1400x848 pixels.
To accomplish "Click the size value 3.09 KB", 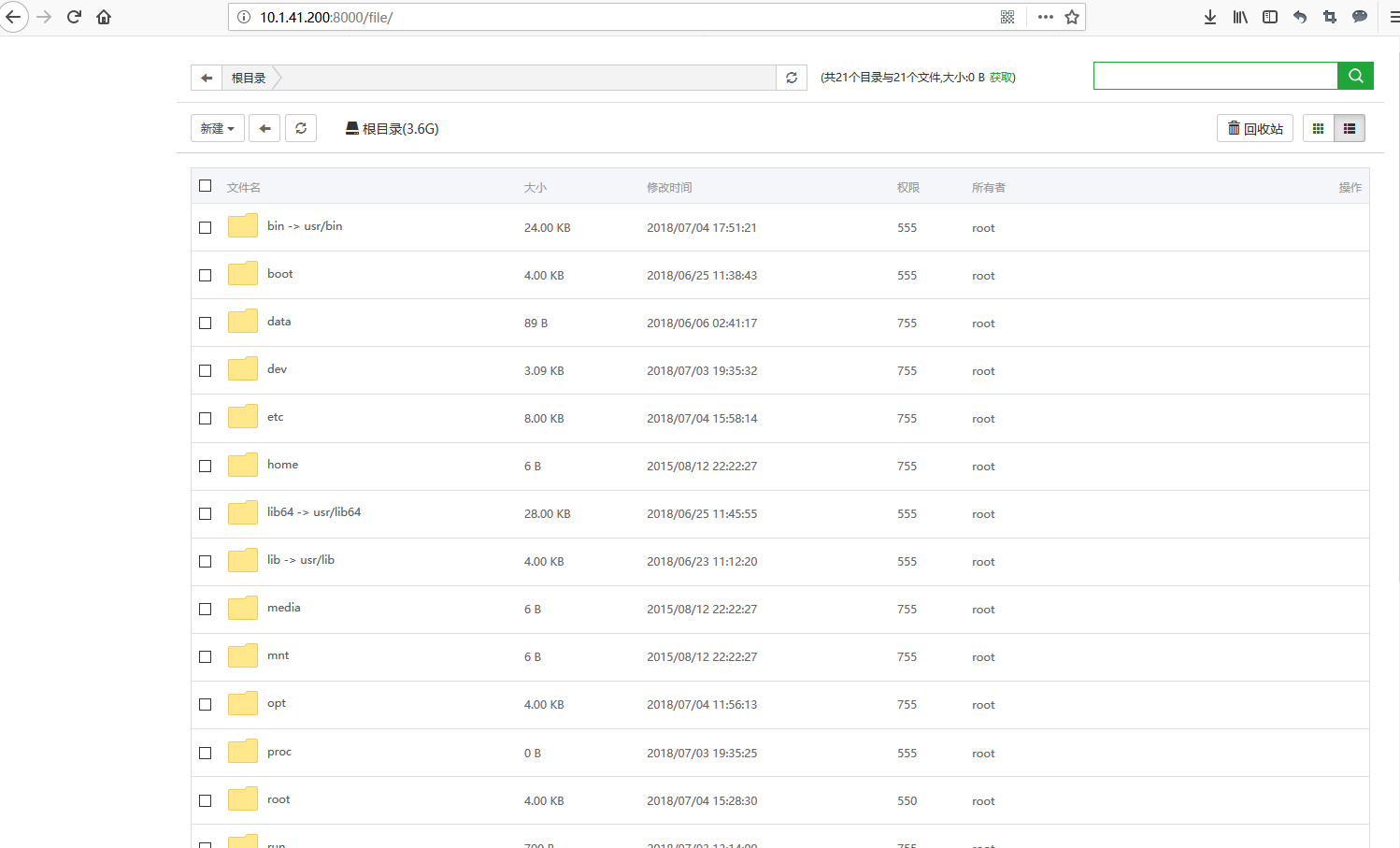I will (544, 370).
